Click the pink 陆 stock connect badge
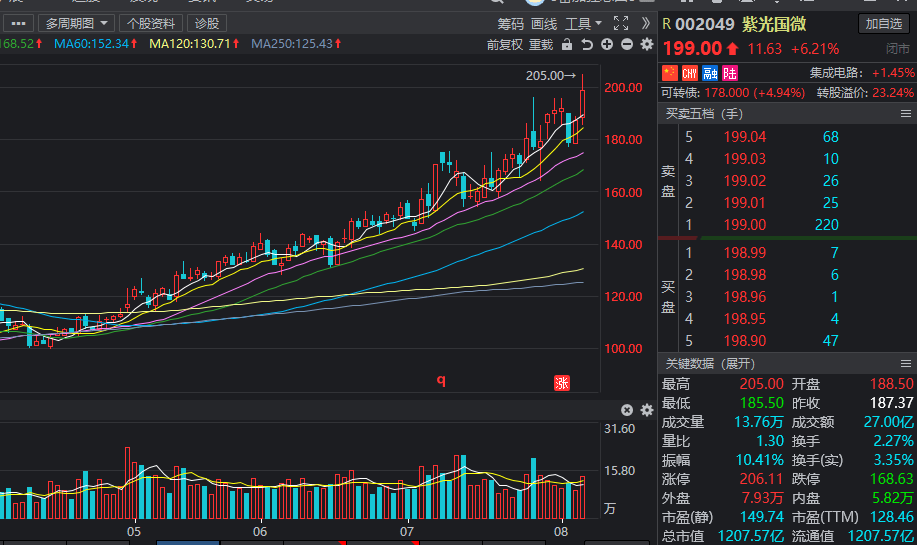The height and width of the screenshot is (545, 917). click(x=730, y=73)
